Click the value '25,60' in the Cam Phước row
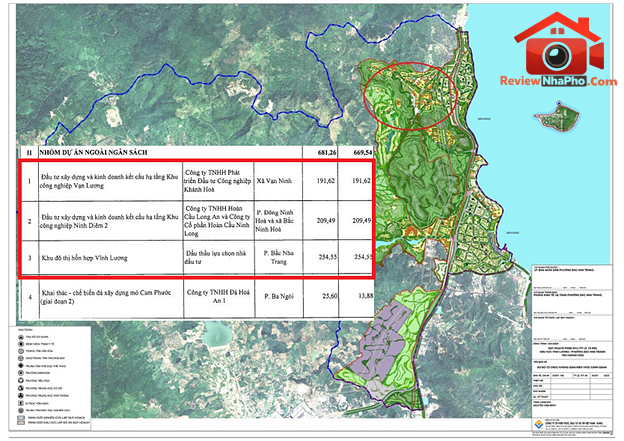 point(330,296)
